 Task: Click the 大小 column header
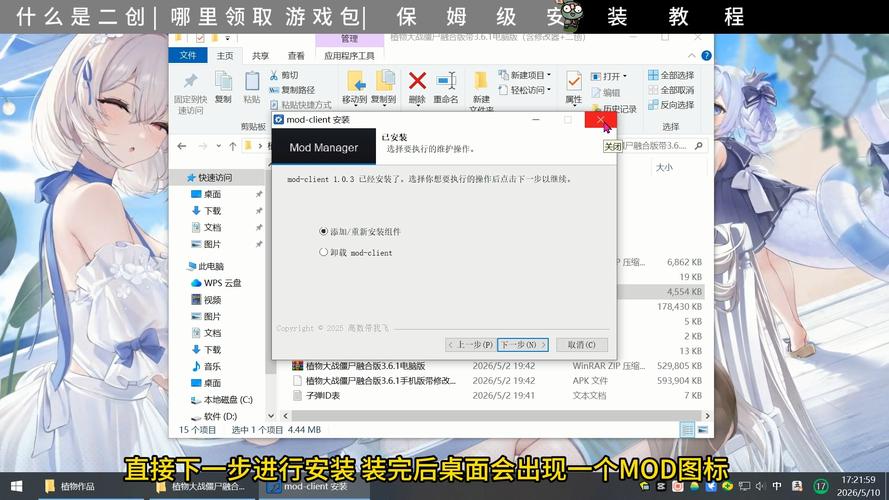664,167
